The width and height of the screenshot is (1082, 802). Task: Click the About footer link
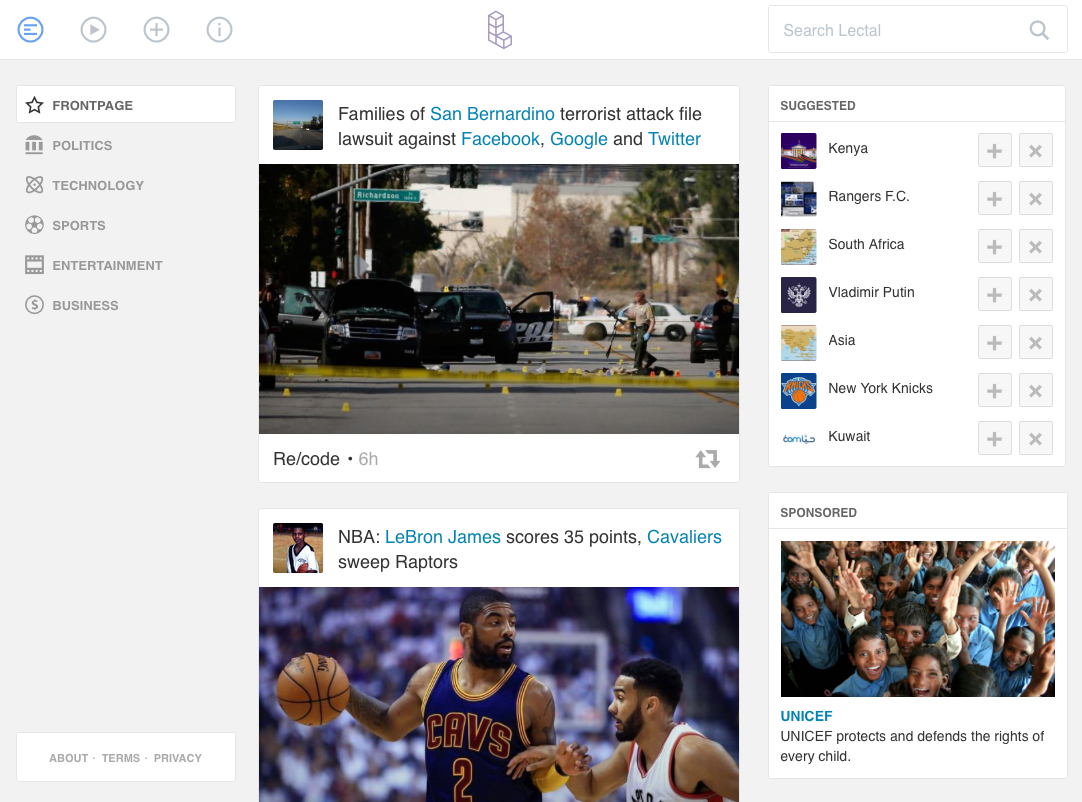coord(68,758)
